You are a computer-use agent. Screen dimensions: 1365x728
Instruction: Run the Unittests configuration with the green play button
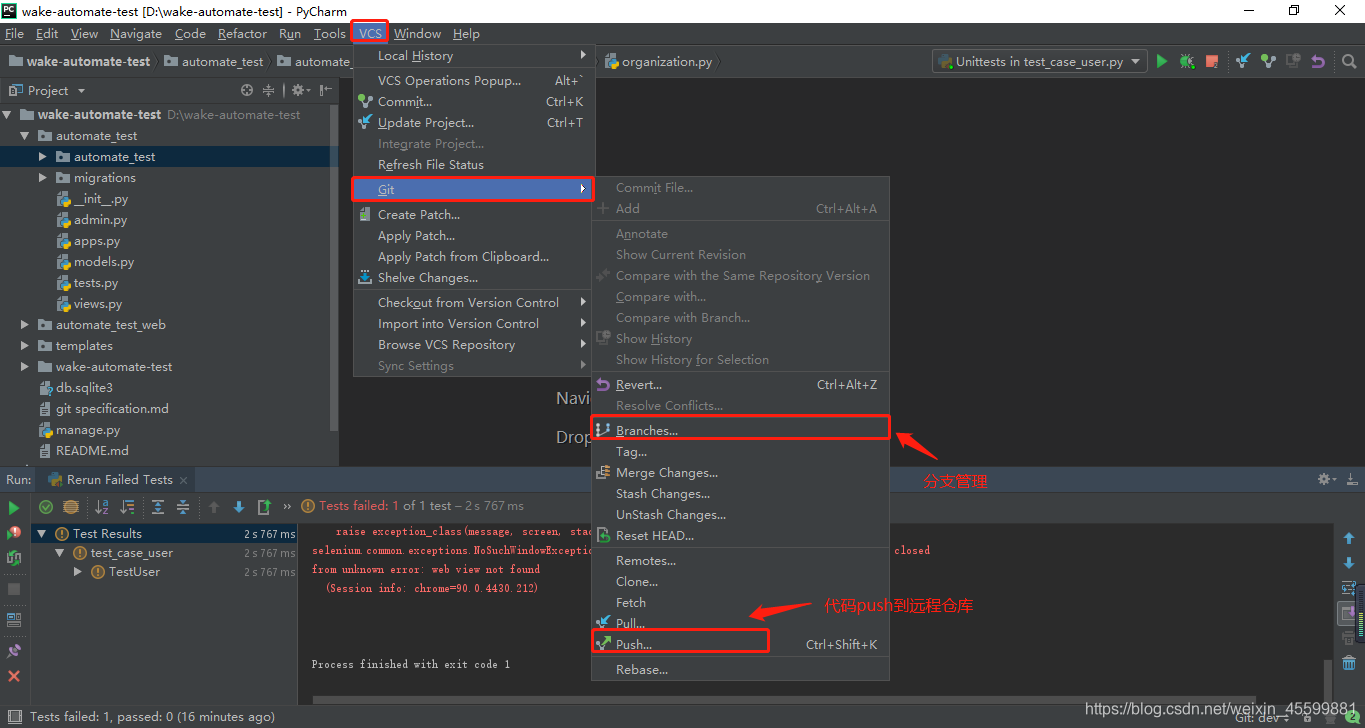tap(1162, 61)
